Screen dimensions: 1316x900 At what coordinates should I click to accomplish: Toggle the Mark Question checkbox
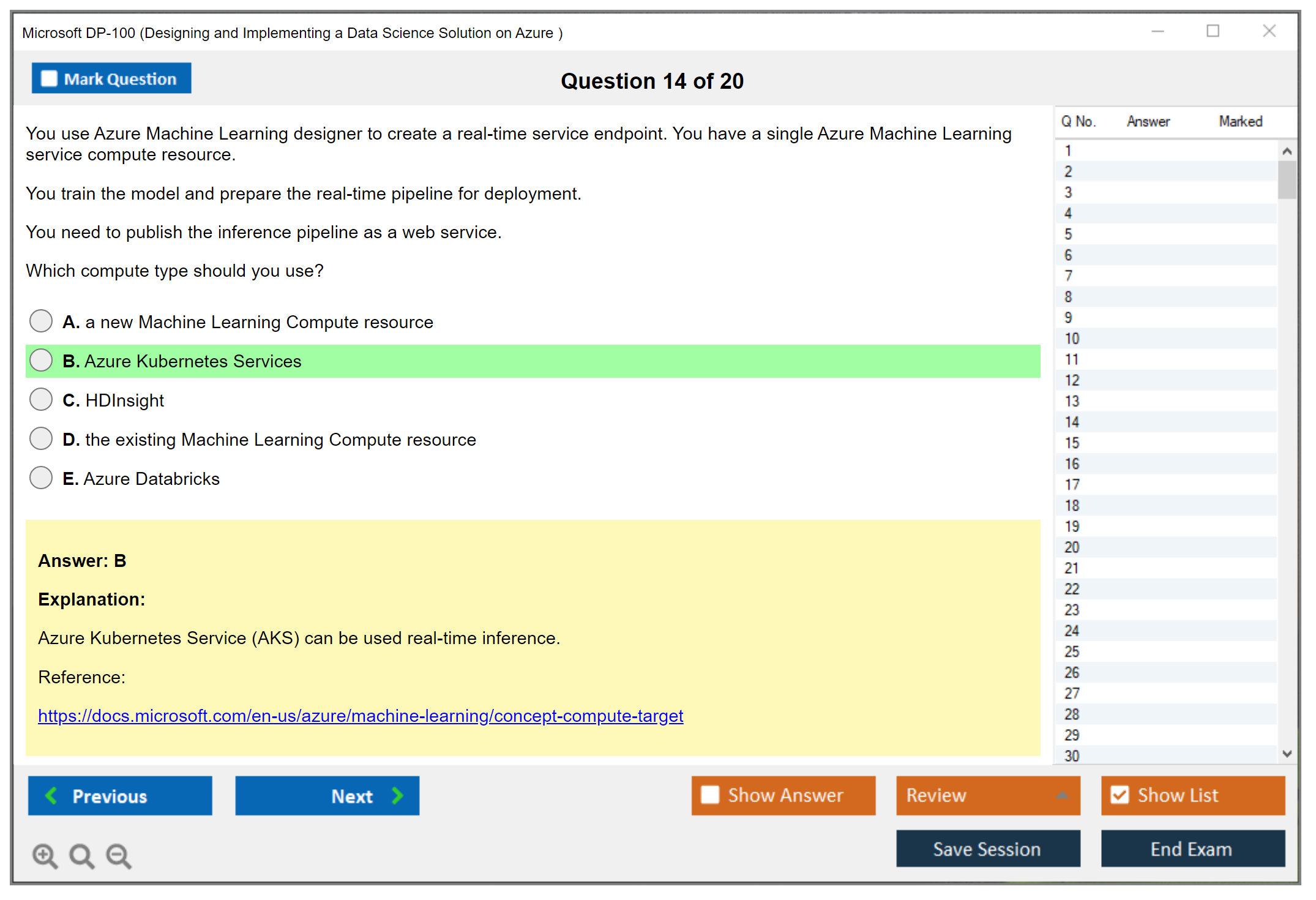pyautogui.click(x=49, y=78)
